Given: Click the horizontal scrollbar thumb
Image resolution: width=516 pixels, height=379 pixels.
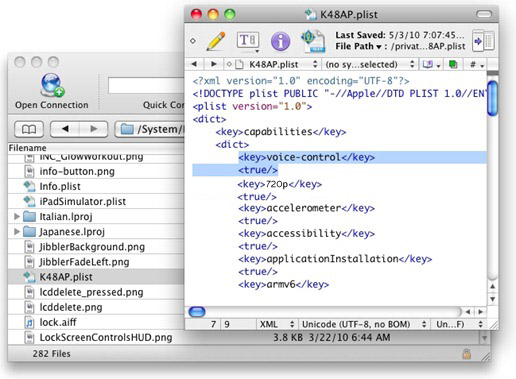Looking at the screenshot, I should coord(197,312).
